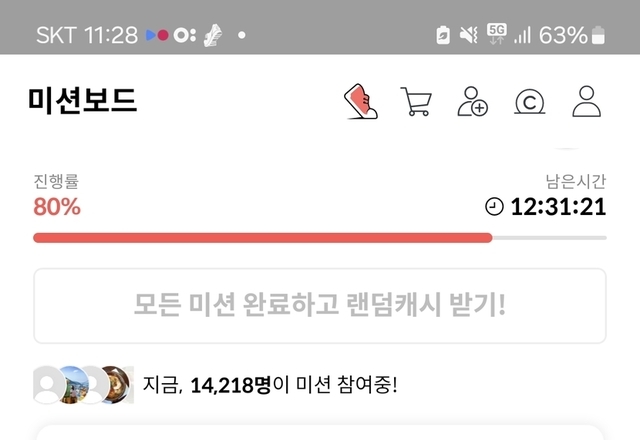640x440 pixels.
Task: Click 모든 미션 완료하고 랜덤캐시 받기 button
Action: 320,306
